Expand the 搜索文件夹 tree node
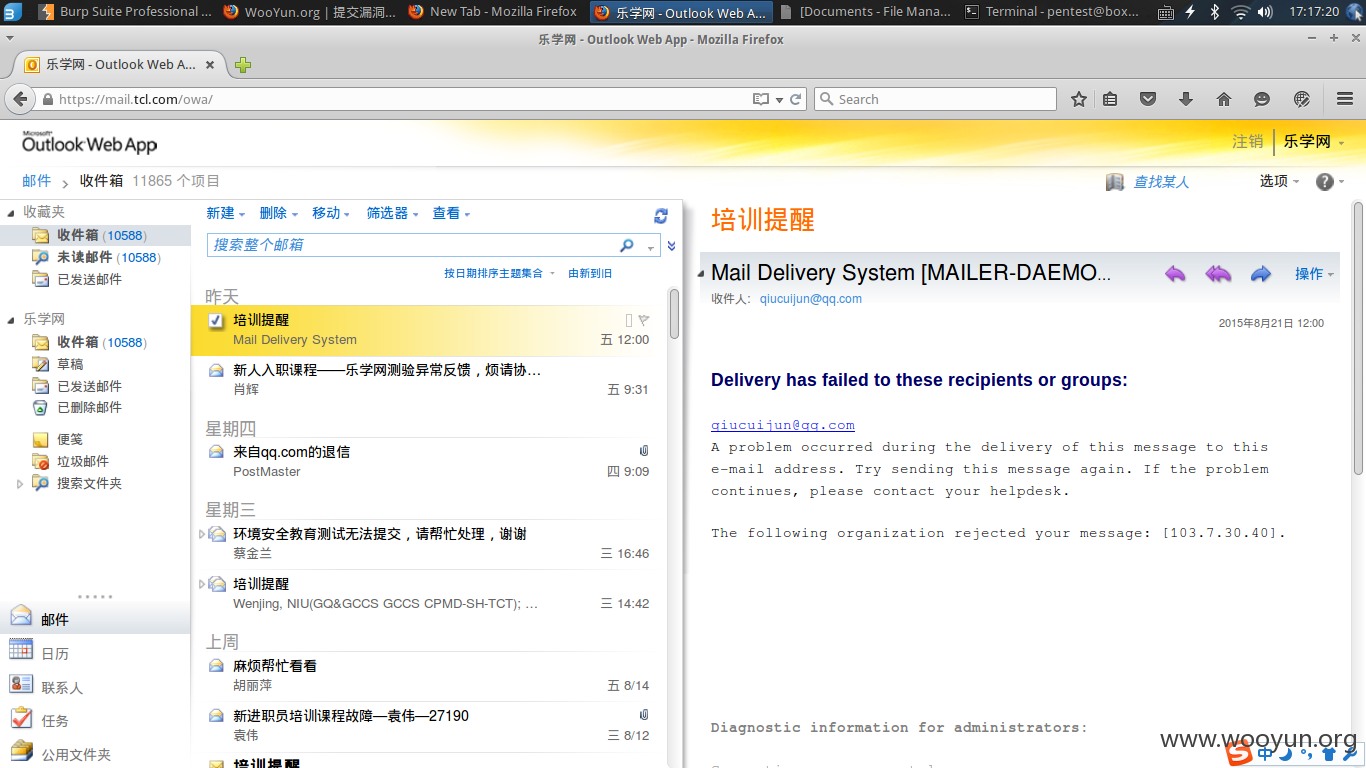The height and width of the screenshot is (768, 1366). point(19,484)
